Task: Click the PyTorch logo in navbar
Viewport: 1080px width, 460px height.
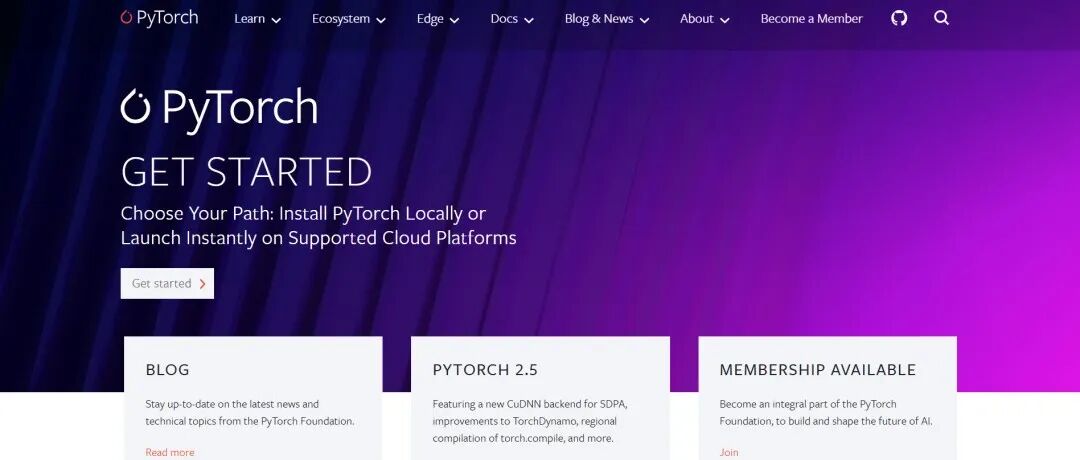Action: (159, 19)
